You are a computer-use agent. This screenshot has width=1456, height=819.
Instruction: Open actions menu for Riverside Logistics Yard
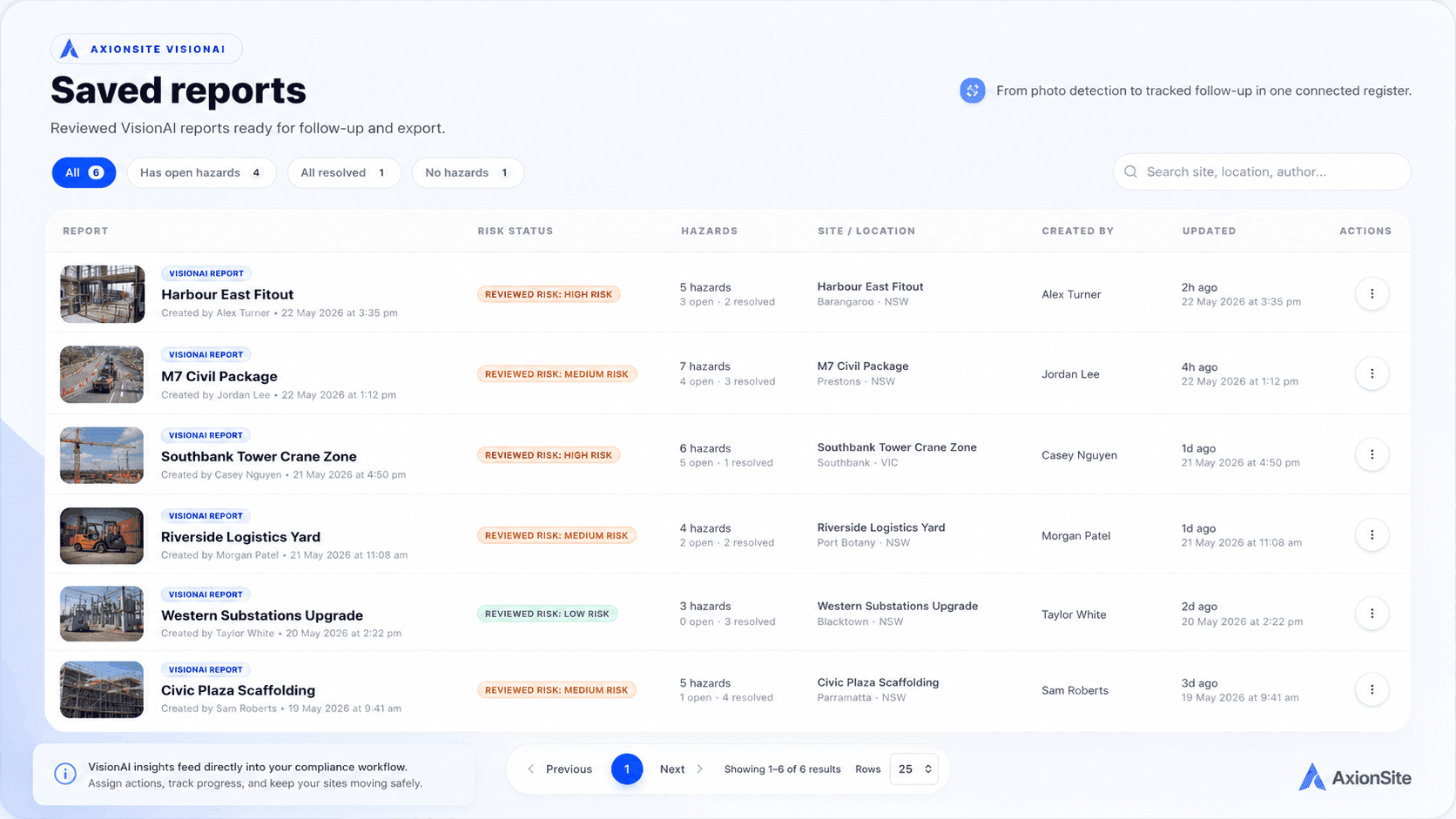(1372, 535)
